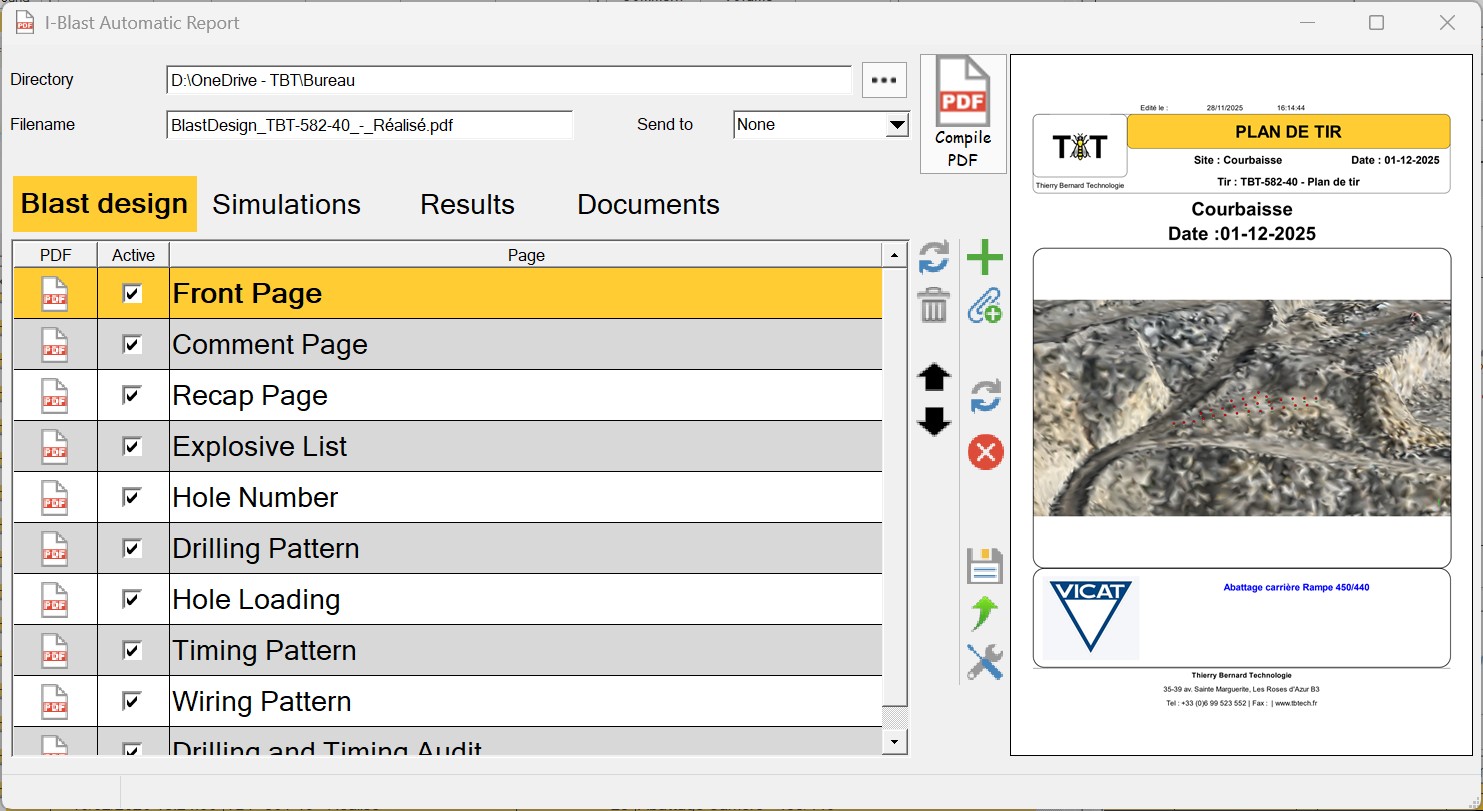This screenshot has width=1483, height=811.
Task: Switch to the Simulations tab
Action: pyautogui.click(x=286, y=204)
